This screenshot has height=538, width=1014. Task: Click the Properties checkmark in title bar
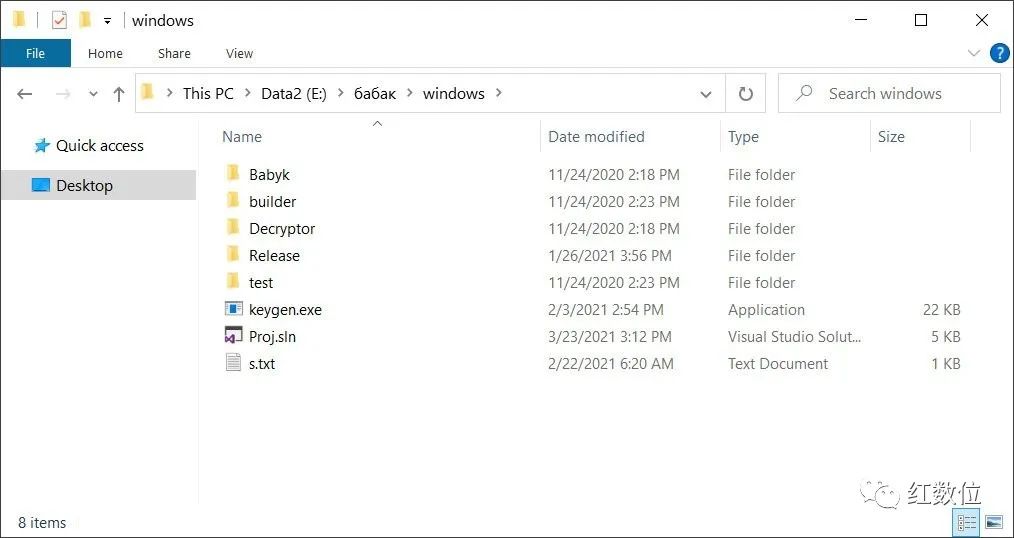tap(59, 21)
